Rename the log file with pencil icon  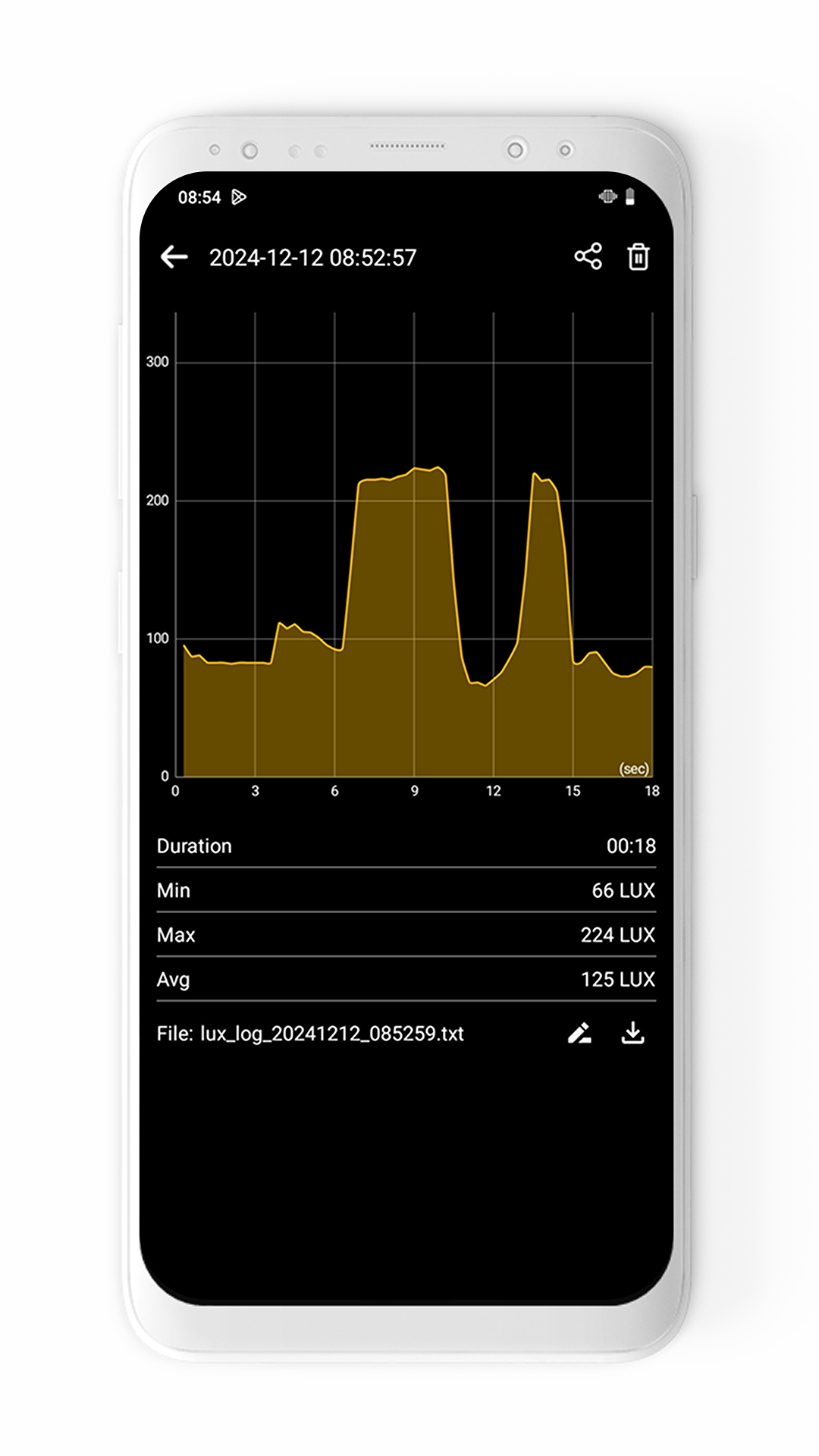tap(579, 1033)
